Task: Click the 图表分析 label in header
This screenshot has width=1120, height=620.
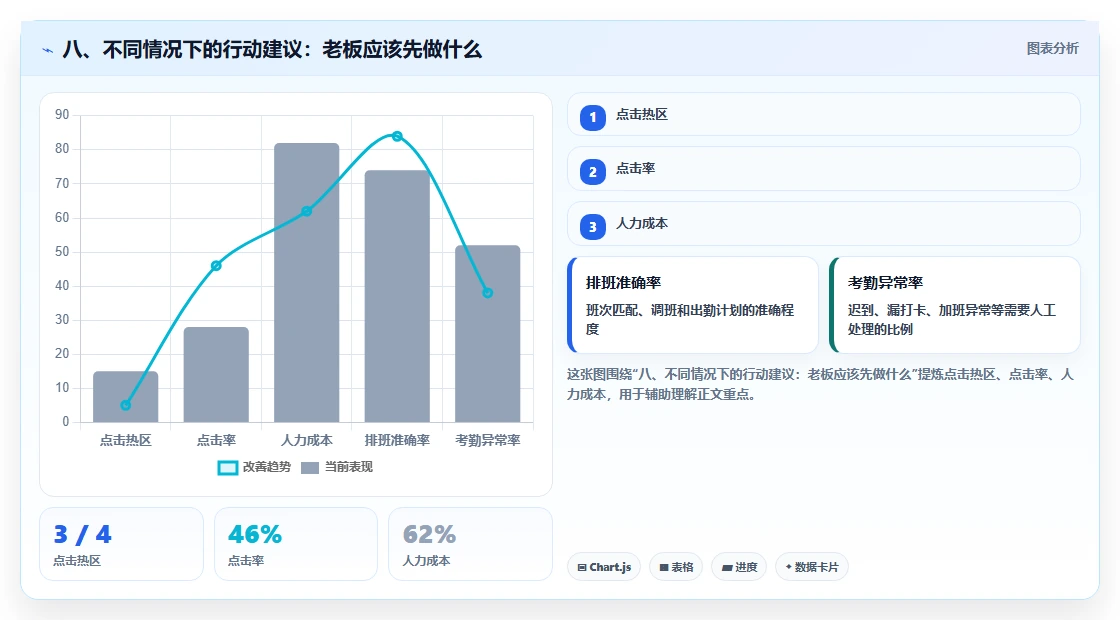Action: click(1052, 49)
